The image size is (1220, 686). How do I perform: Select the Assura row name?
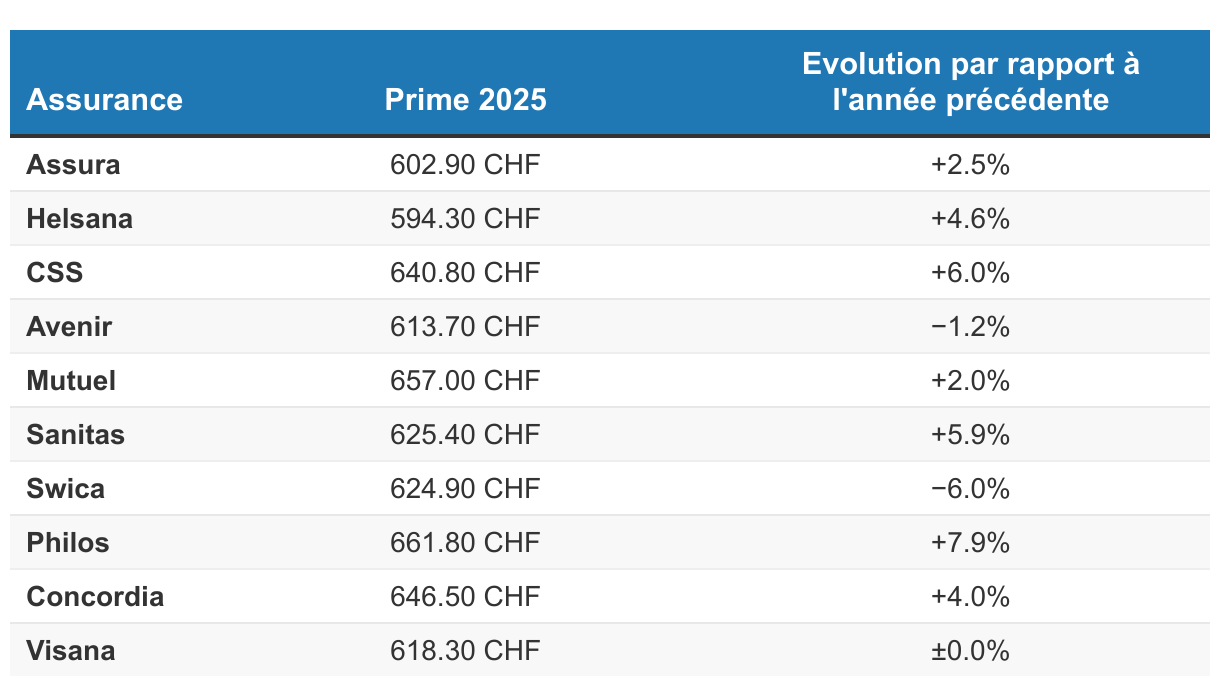[73, 165]
